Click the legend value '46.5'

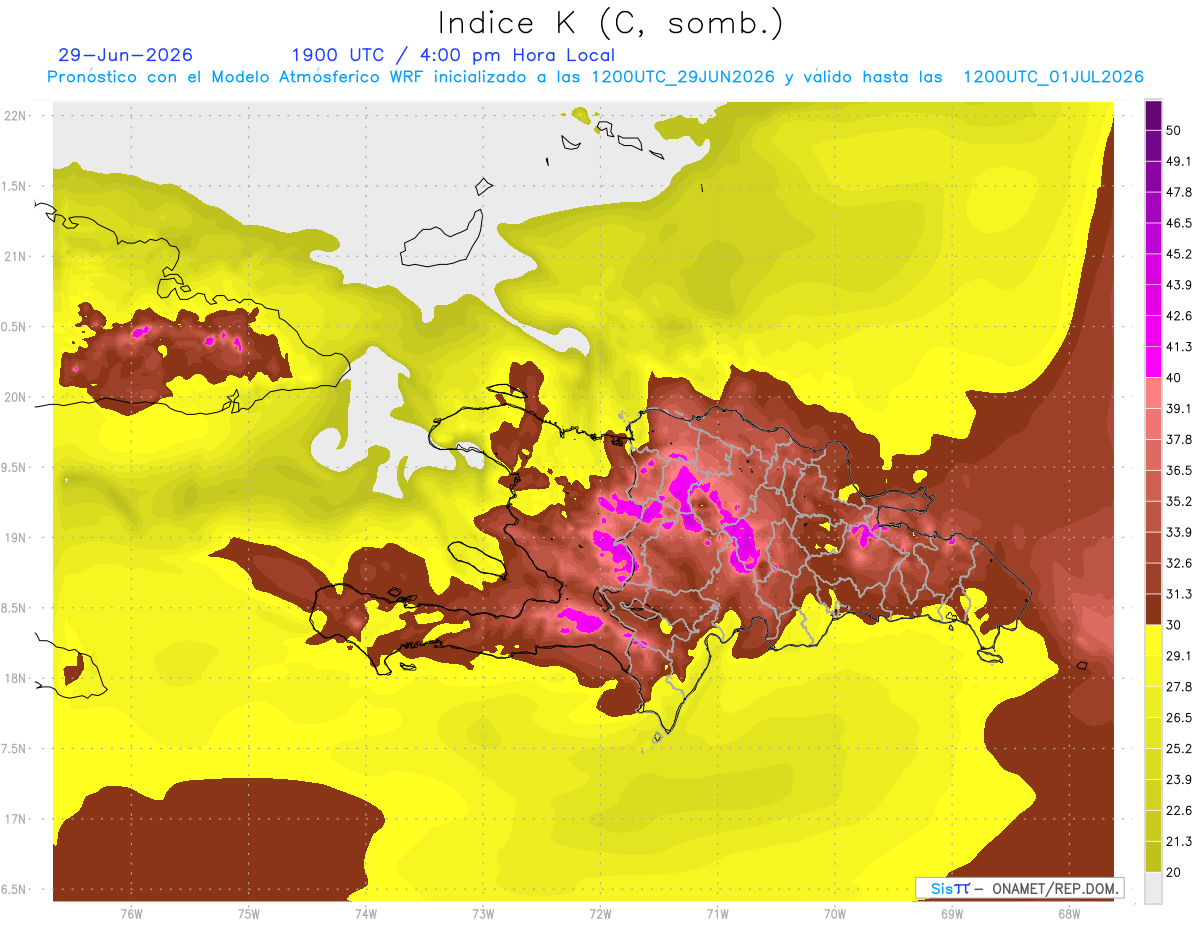pyautogui.click(x=1178, y=224)
